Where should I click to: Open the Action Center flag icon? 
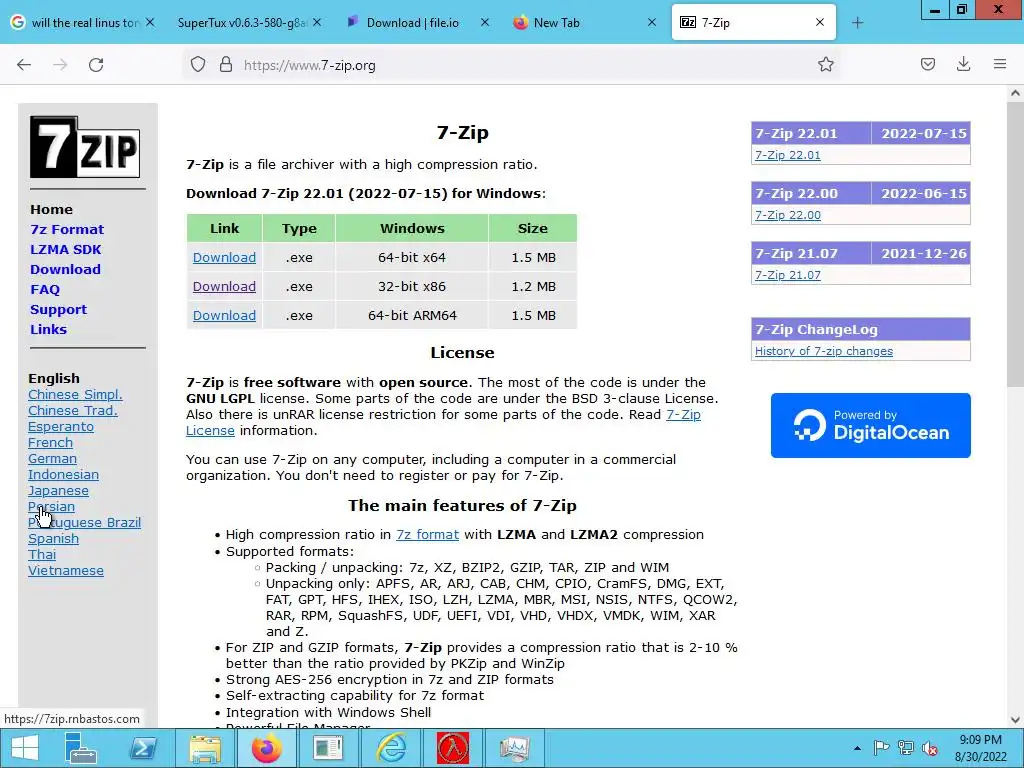click(881, 748)
